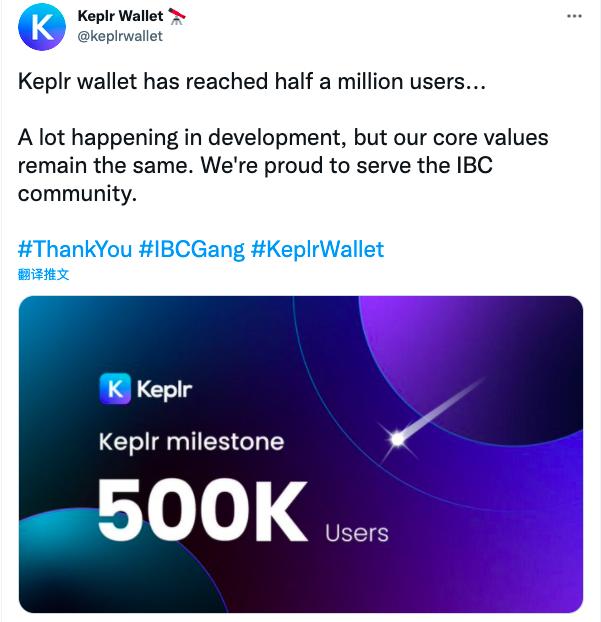Screen dimensions: 601x622
Task: Click the telescope emoji beside the name
Action: coord(176,17)
